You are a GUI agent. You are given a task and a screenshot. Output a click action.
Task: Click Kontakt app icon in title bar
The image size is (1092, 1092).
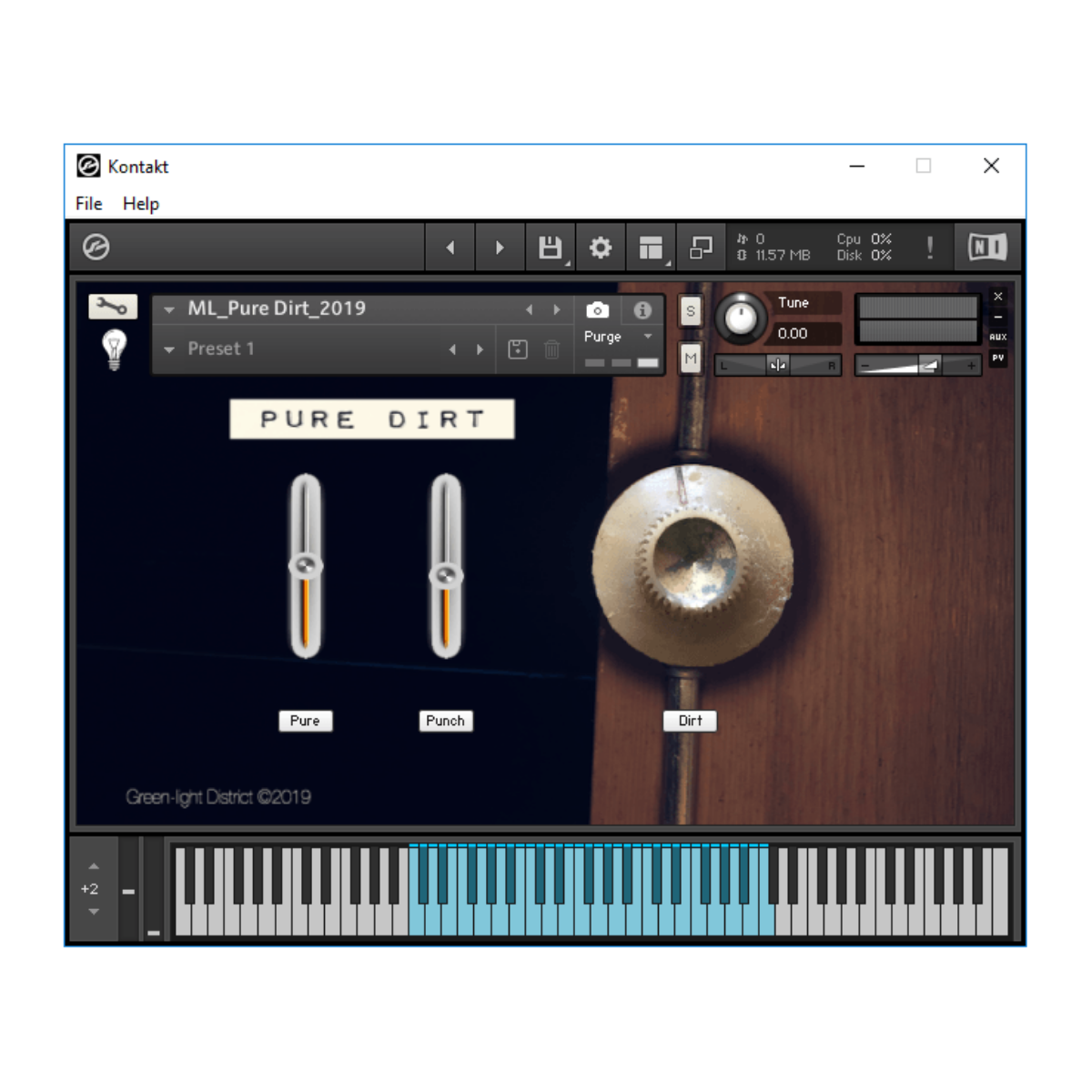[88, 166]
